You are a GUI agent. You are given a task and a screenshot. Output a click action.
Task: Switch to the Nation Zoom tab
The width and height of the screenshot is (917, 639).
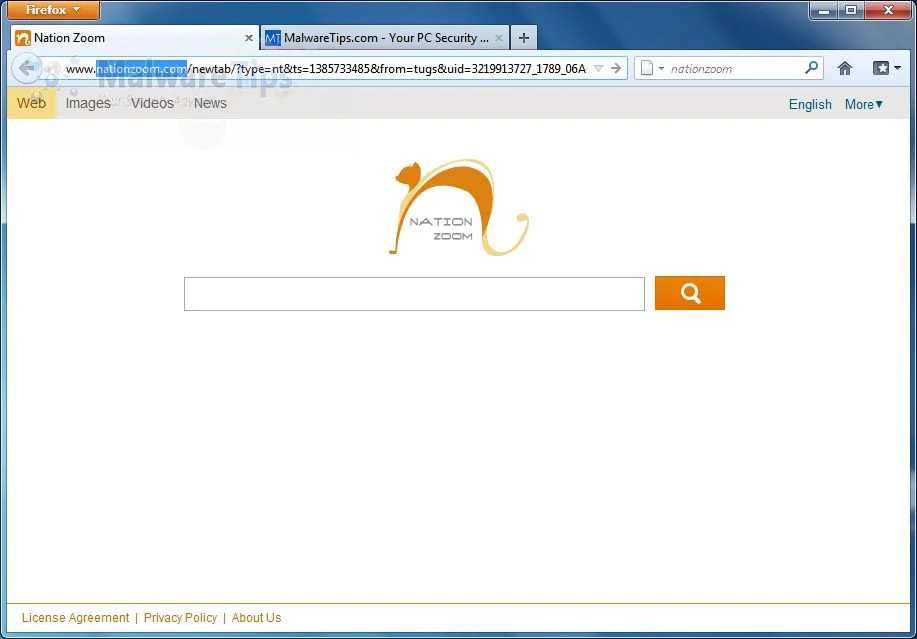click(x=135, y=38)
